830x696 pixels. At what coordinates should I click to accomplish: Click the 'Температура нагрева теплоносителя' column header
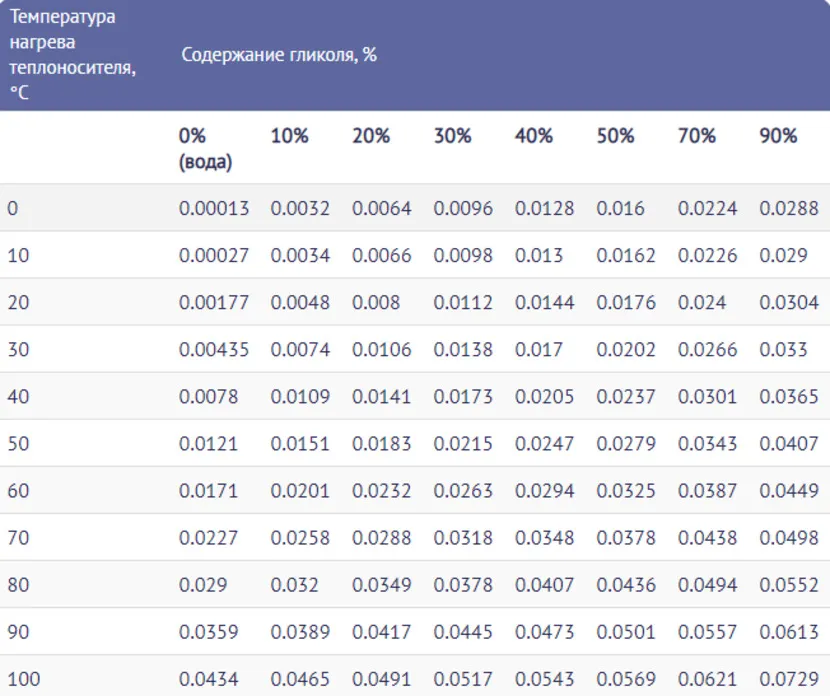(x=72, y=55)
